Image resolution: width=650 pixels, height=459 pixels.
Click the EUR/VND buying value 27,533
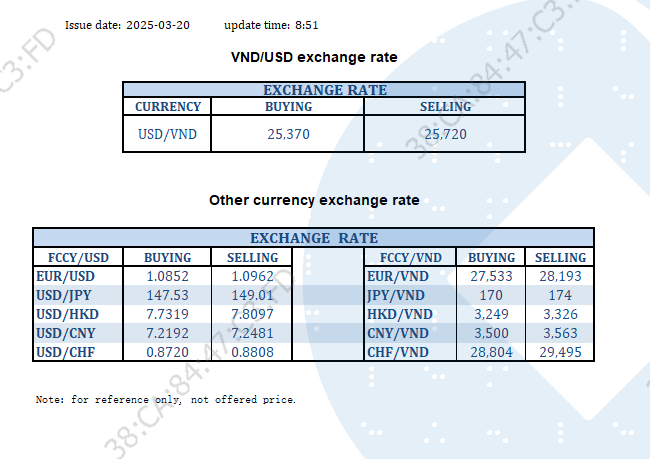[490, 276]
